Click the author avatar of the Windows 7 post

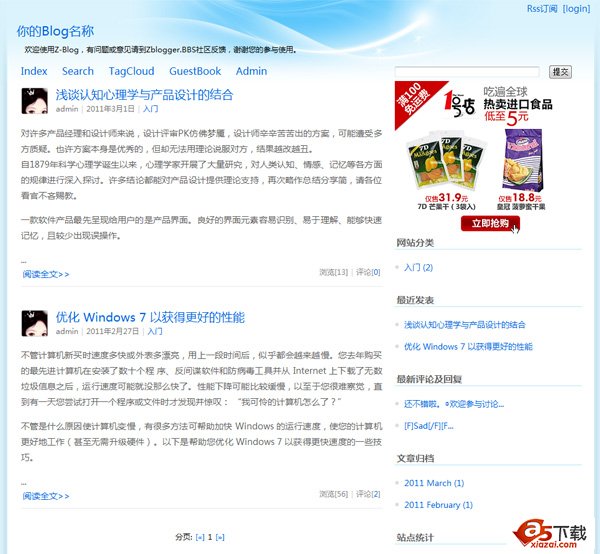(34, 323)
